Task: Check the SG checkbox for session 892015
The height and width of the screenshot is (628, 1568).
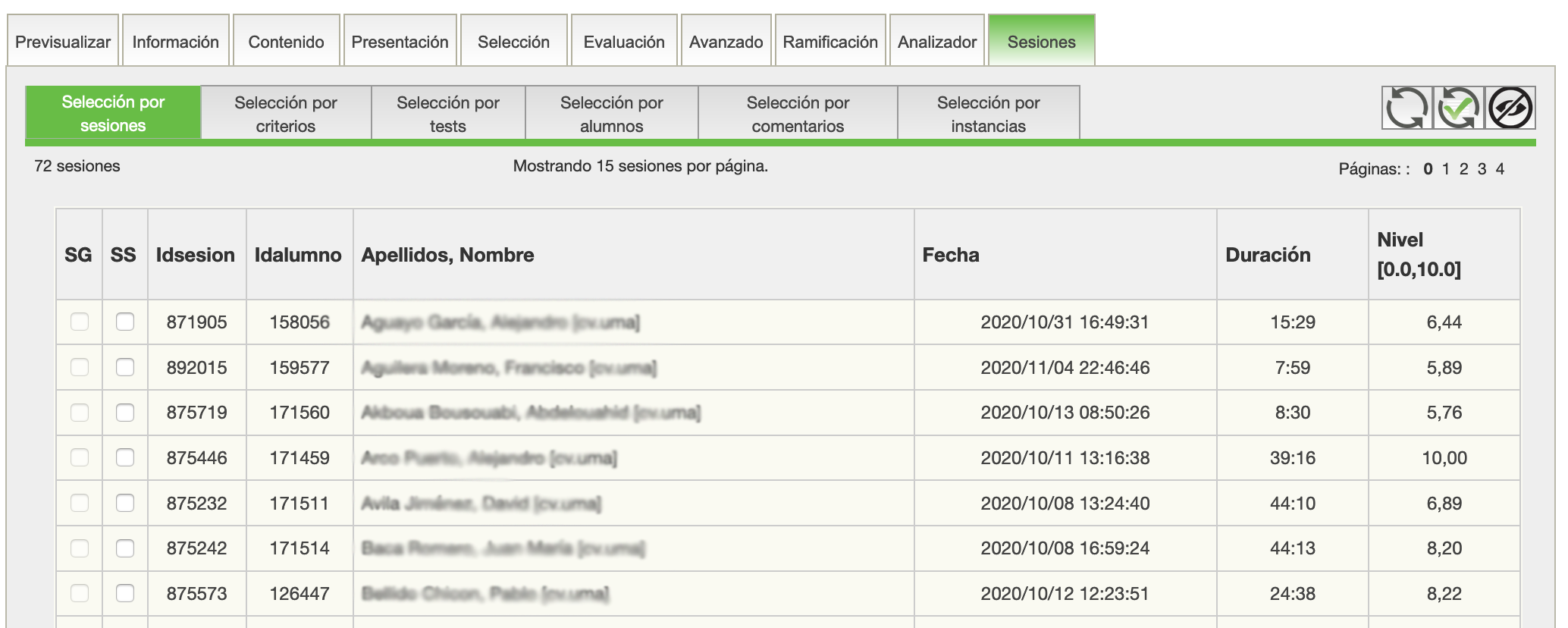Action: point(80,367)
